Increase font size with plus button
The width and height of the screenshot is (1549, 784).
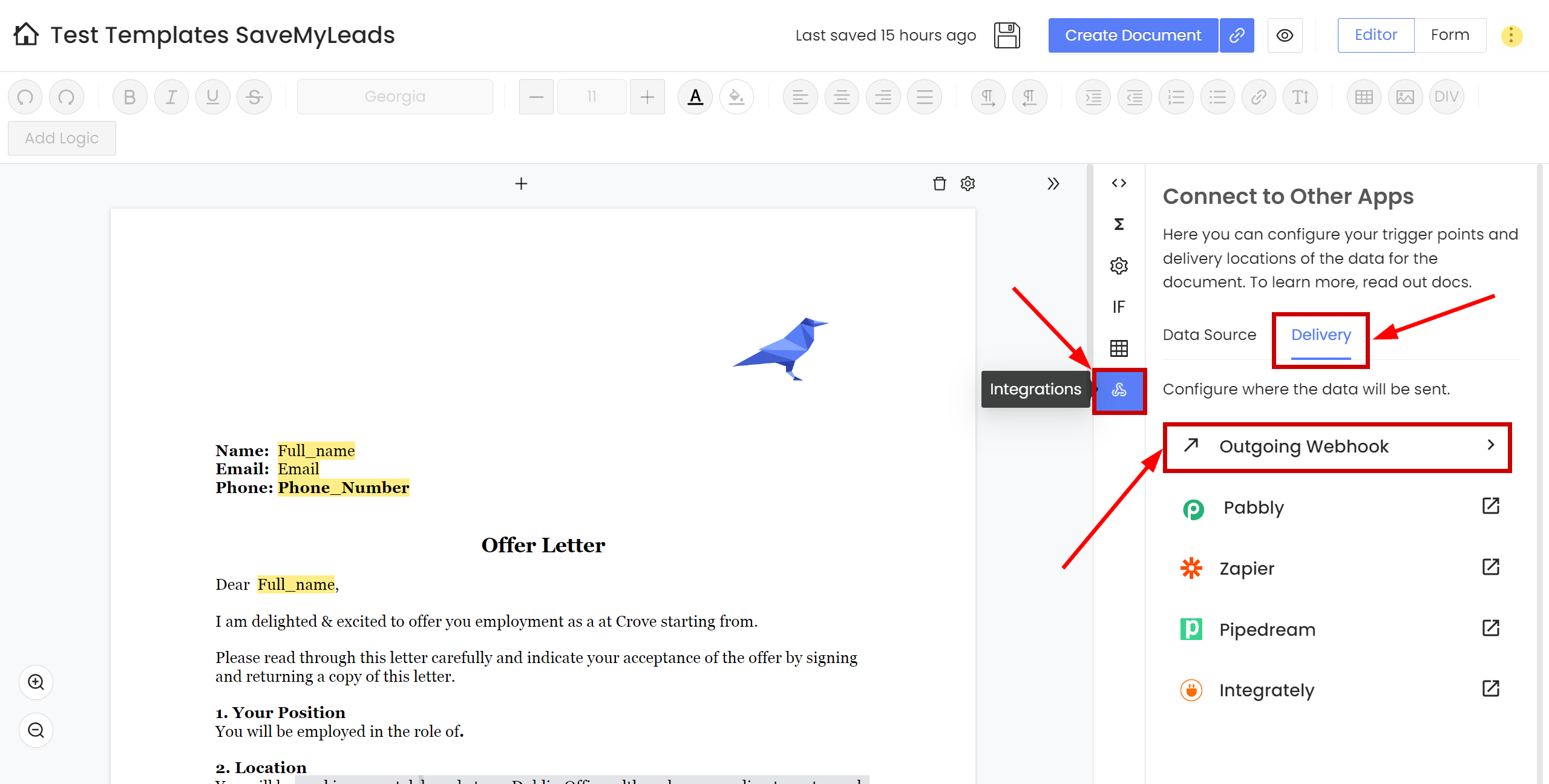pos(647,97)
